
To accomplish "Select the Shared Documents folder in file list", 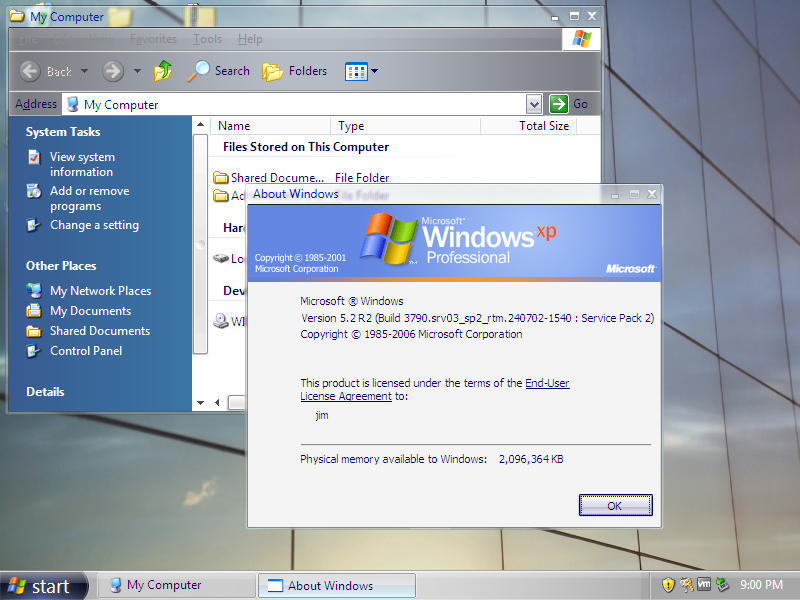I will [x=269, y=178].
